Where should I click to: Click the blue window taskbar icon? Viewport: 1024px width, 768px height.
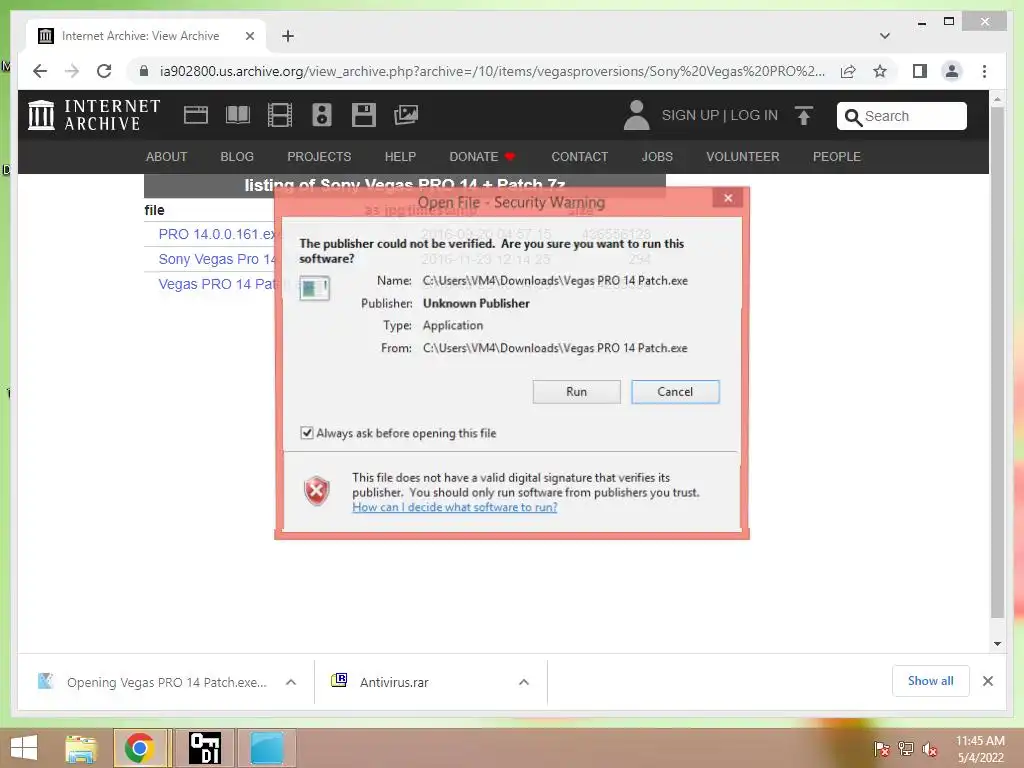266,748
